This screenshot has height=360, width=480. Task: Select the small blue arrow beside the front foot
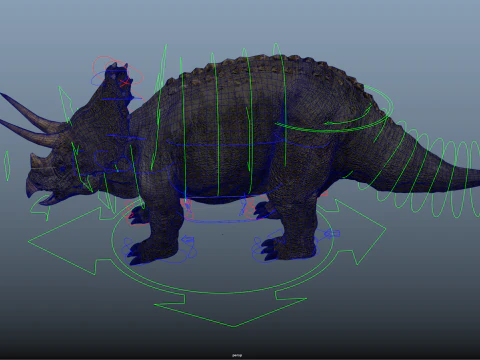(188, 239)
